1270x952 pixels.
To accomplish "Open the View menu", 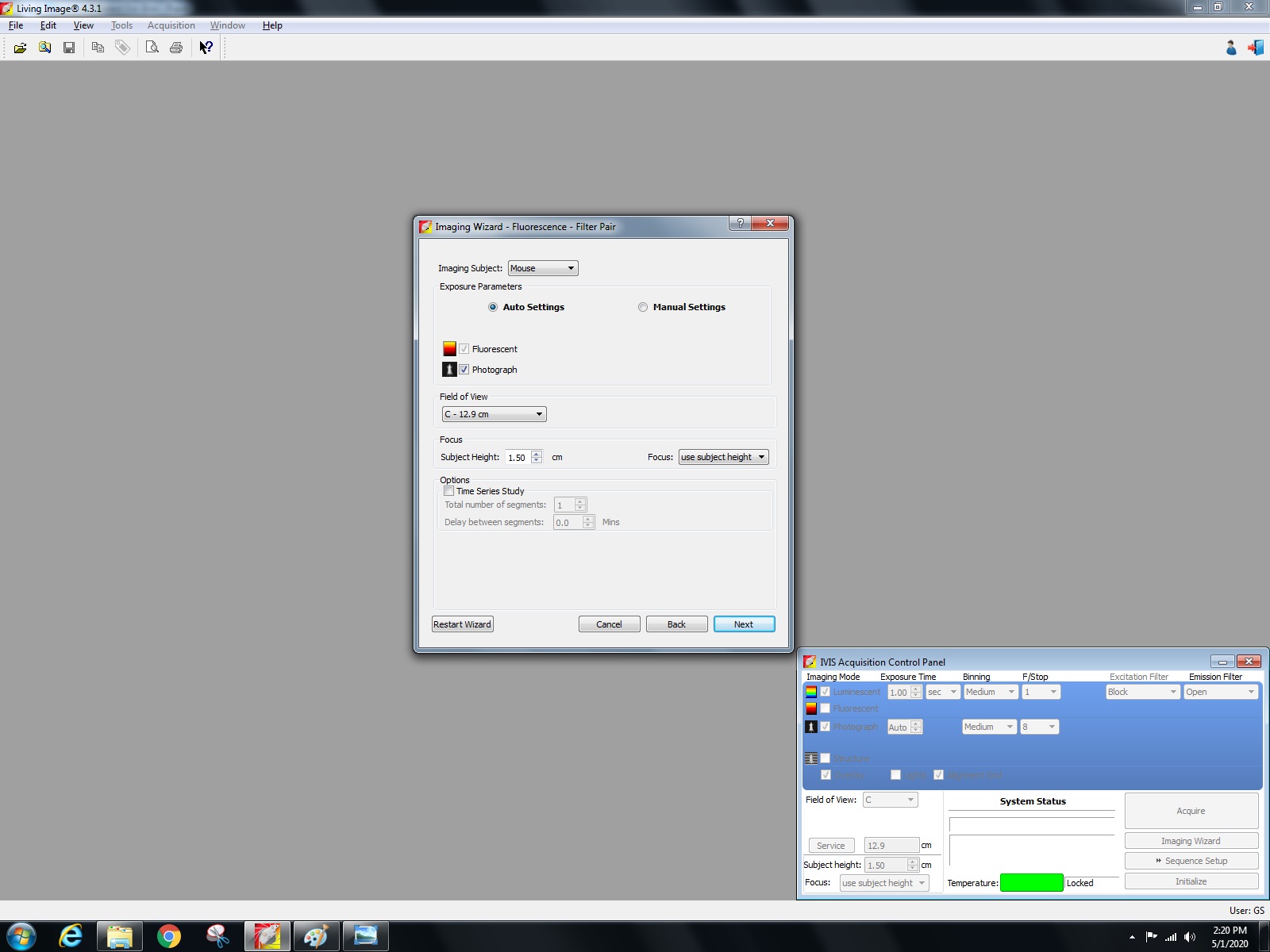I will point(83,25).
